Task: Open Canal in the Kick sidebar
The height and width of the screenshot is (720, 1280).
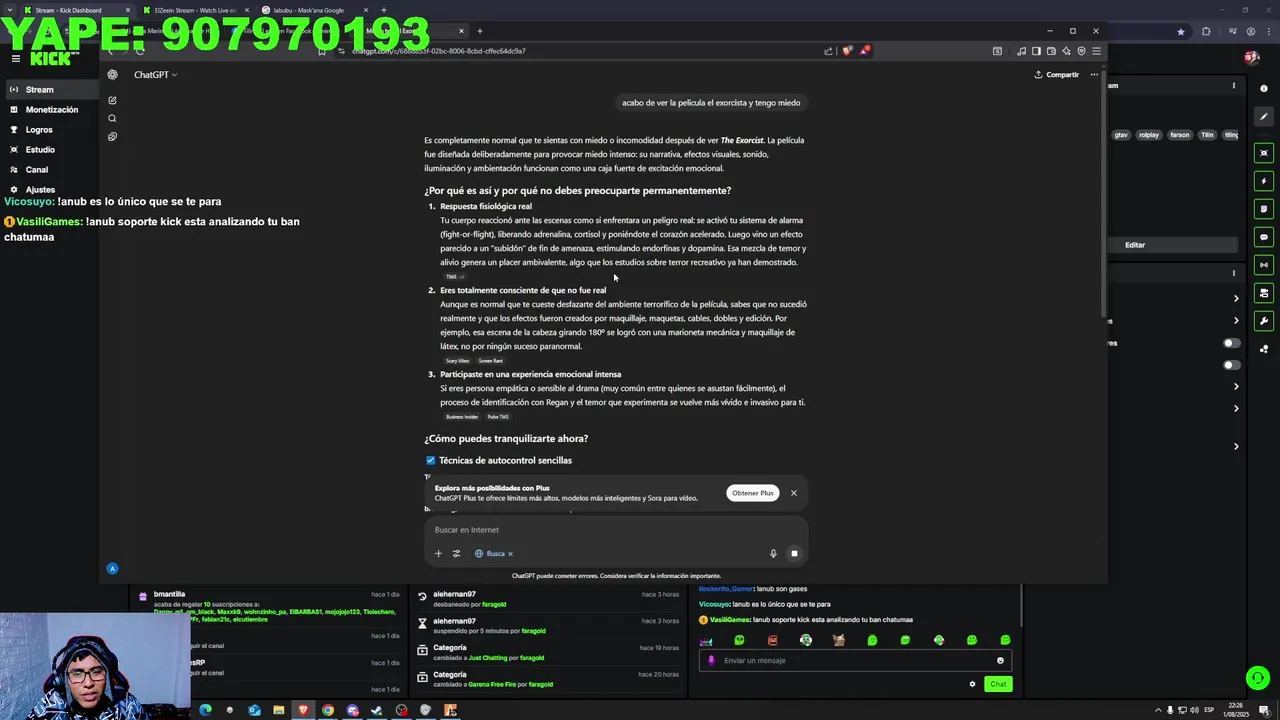Action: coord(50,169)
